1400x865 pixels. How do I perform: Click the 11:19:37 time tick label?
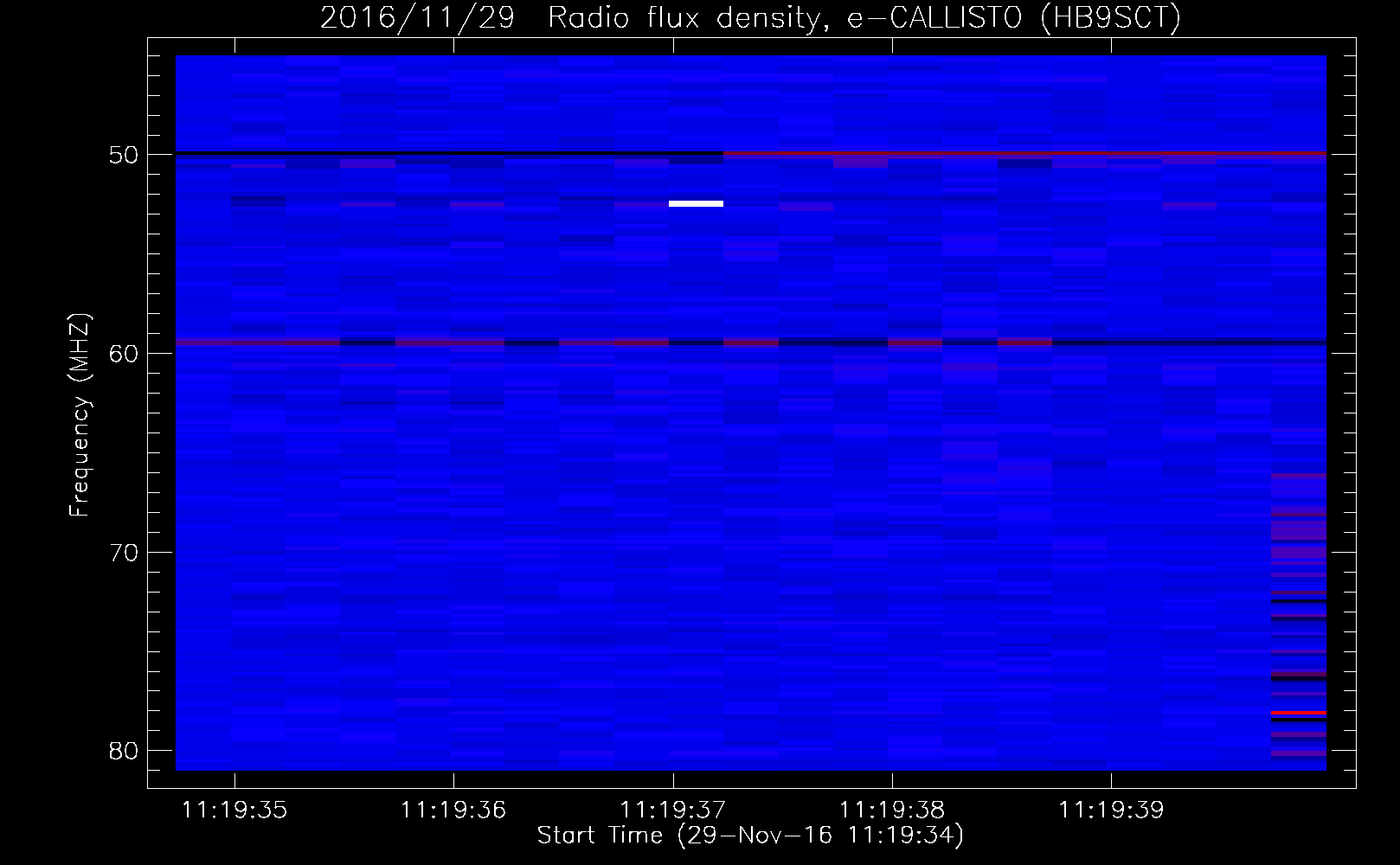tap(673, 811)
